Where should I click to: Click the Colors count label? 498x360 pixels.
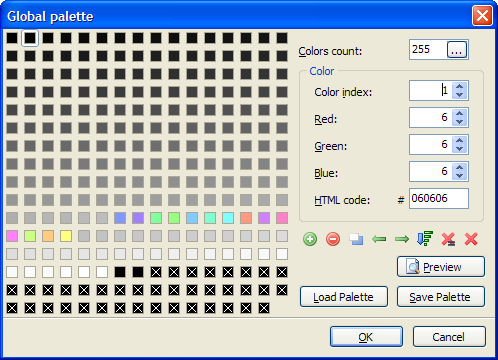point(330,51)
